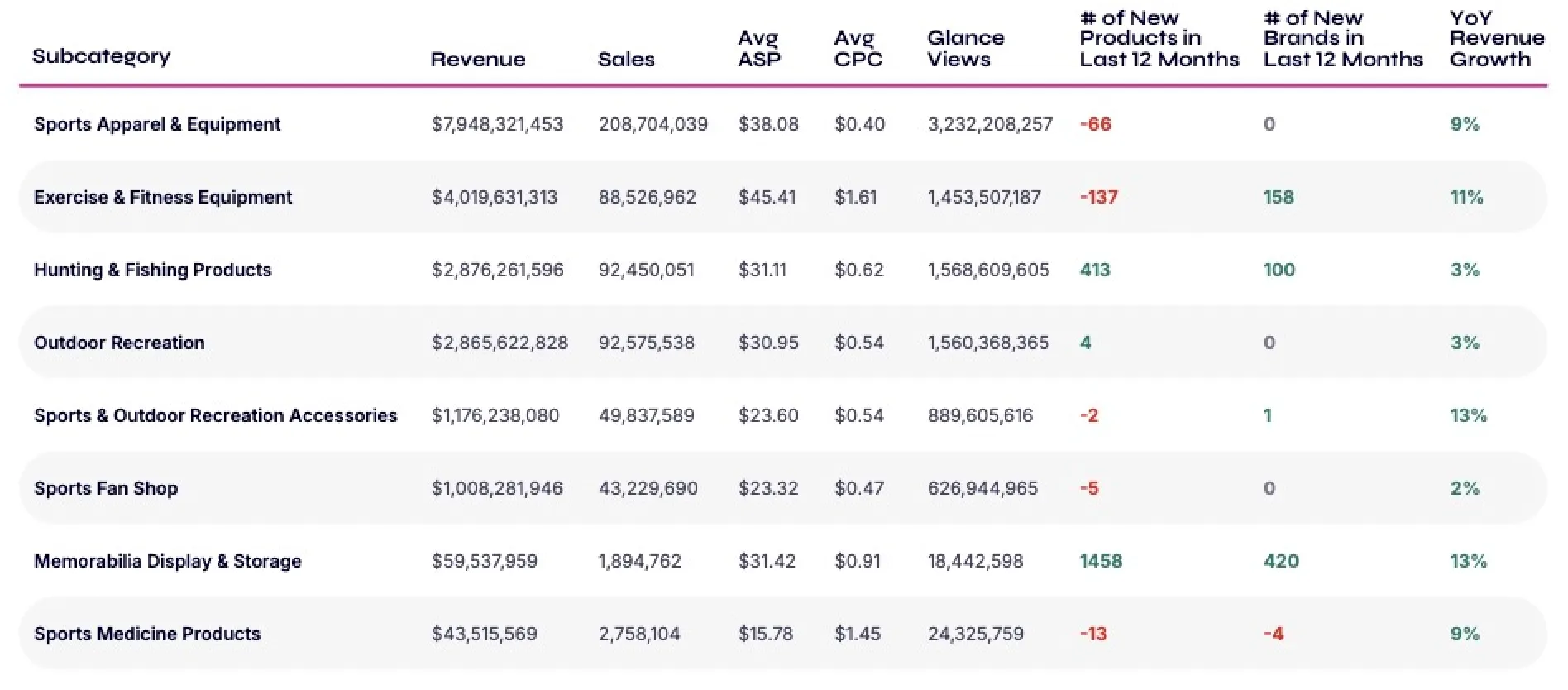The width and height of the screenshot is (1568, 690).
Task: Click the Subcategory column header
Action: coord(101,56)
